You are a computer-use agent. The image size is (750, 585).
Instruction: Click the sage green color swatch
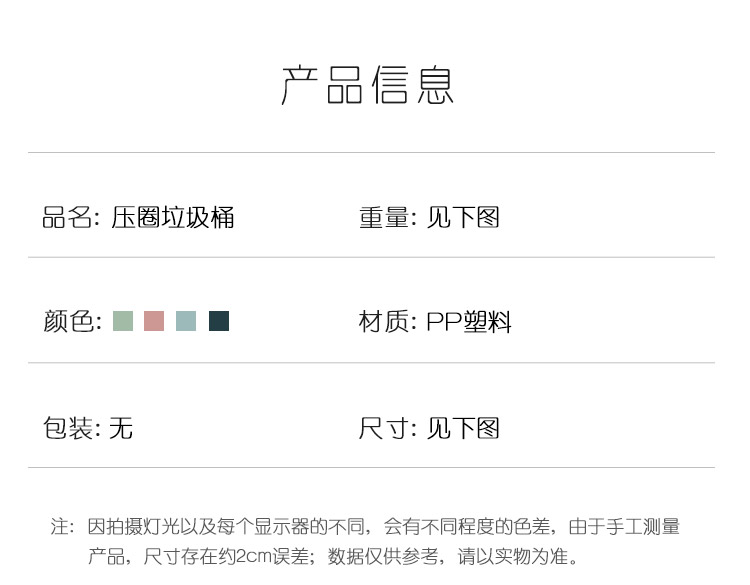click(x=123, y=321)
